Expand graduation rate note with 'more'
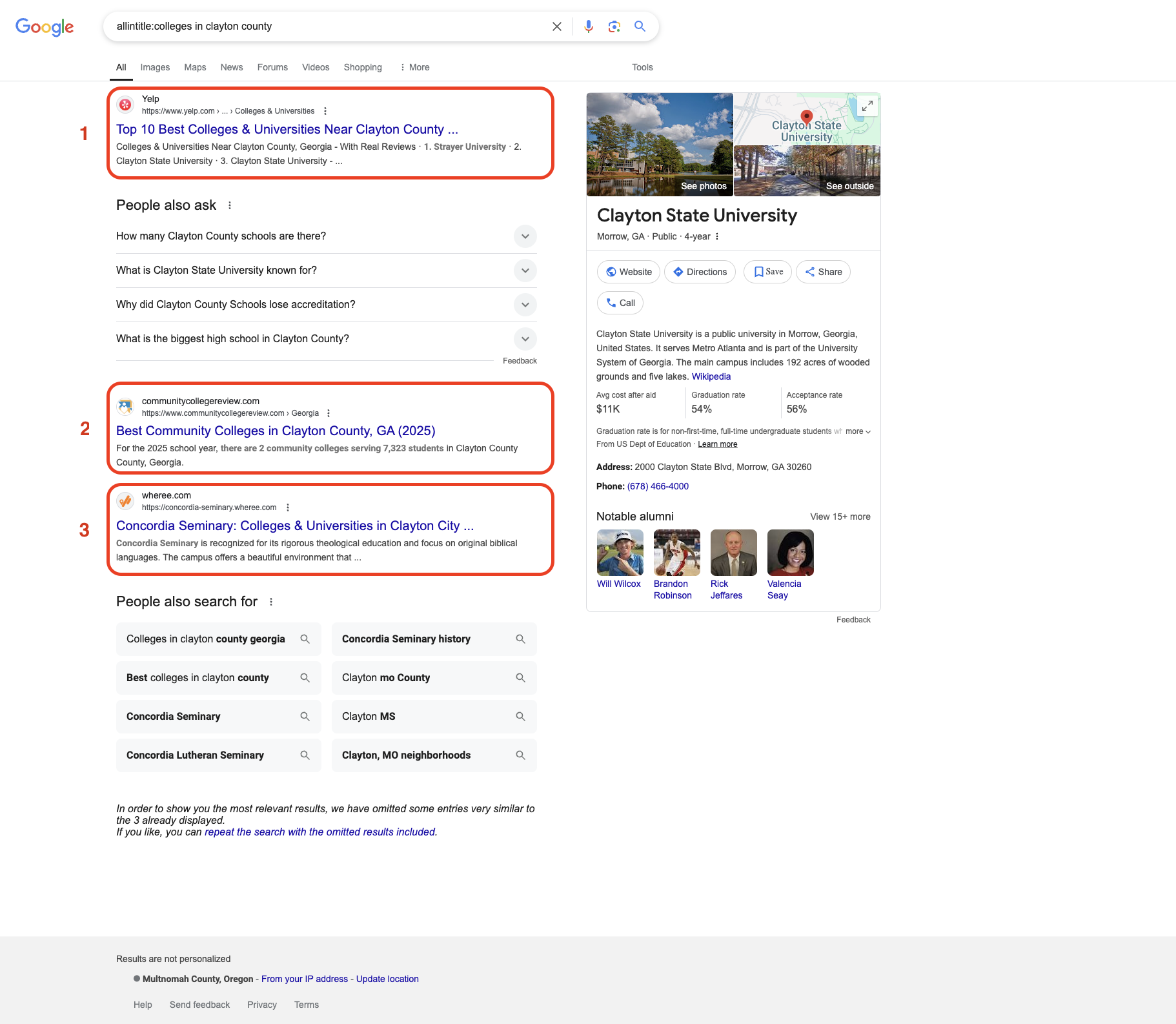This screenshot has height=1024, width=1176. click(x=858, y=431)
